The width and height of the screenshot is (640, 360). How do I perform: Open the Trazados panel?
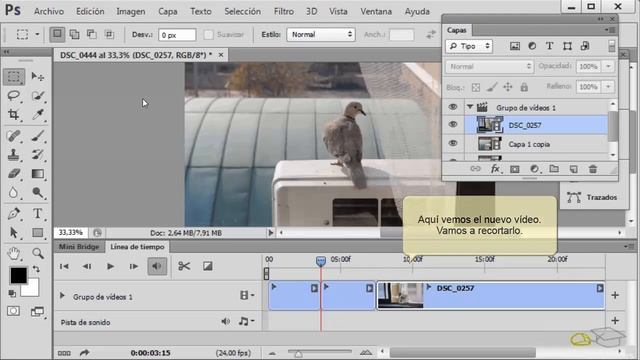click(593, 197)
